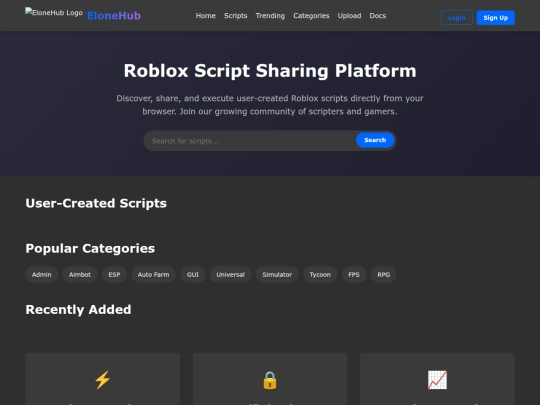
Task: Click the Roblox Script Sharing Platform title
Action: point(270,71)
